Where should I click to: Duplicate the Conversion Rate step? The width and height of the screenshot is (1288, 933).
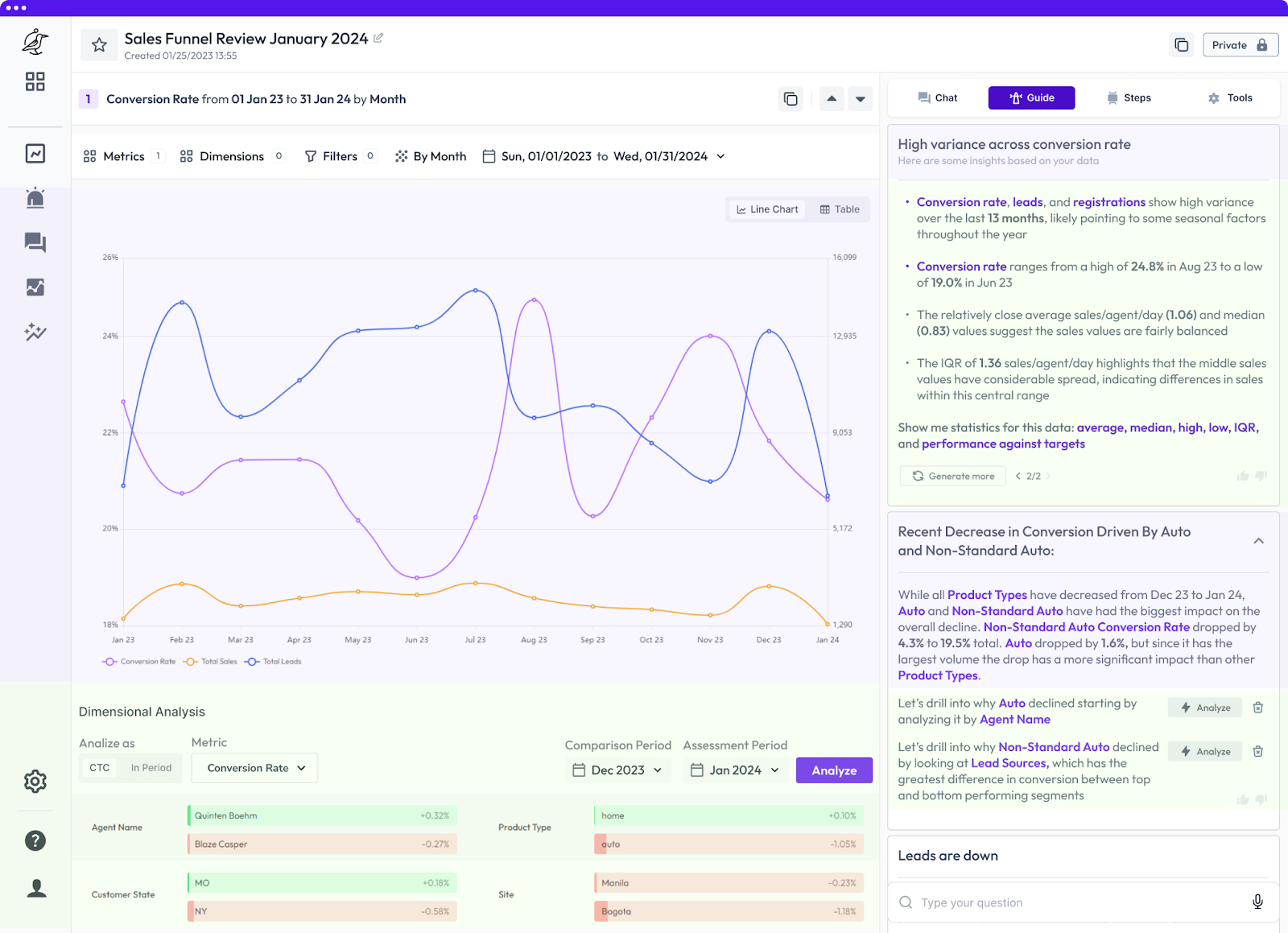[x=791, y=99]
